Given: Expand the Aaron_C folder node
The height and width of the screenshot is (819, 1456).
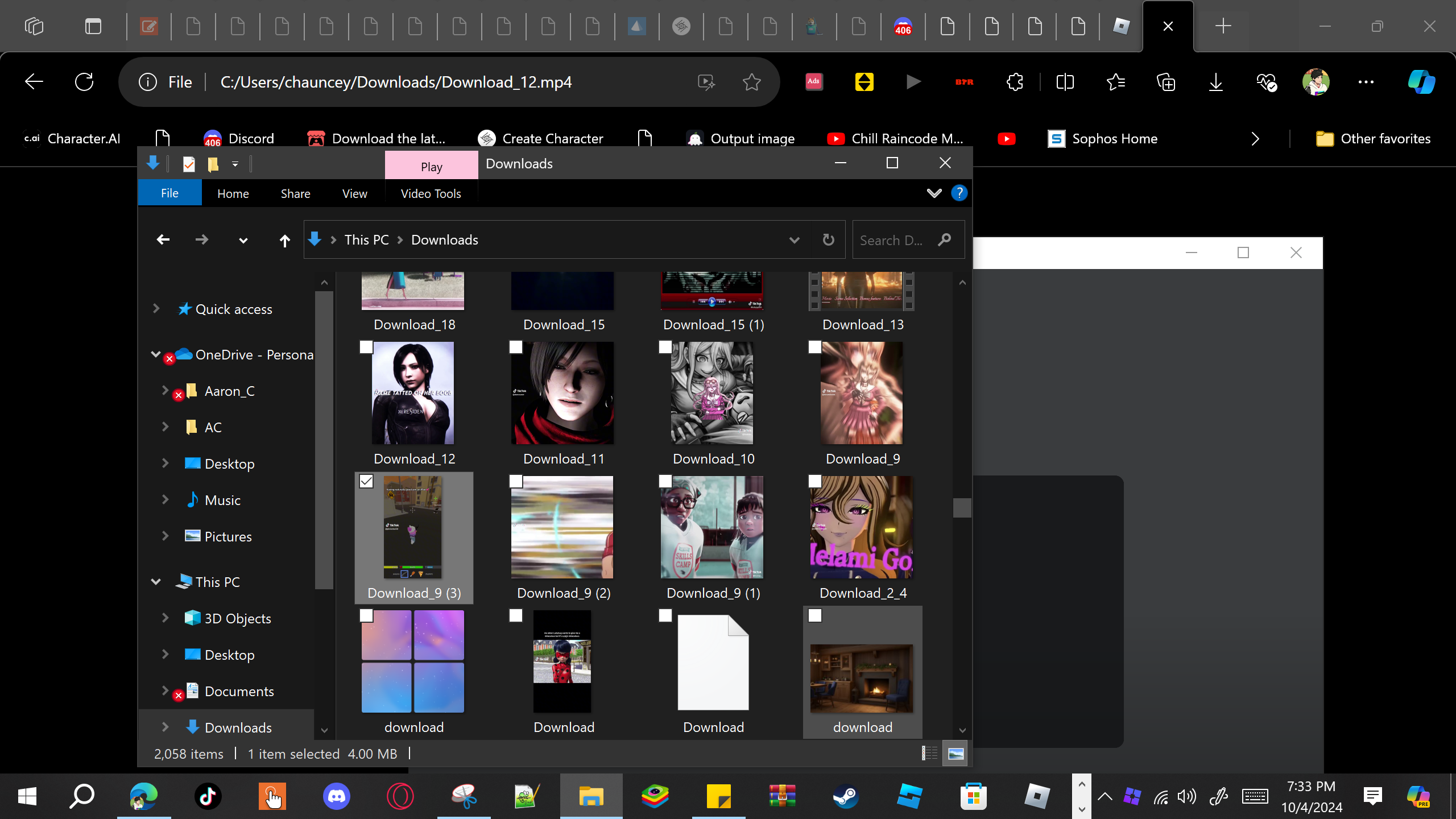Looking at the screenshot, I should 165,391.
